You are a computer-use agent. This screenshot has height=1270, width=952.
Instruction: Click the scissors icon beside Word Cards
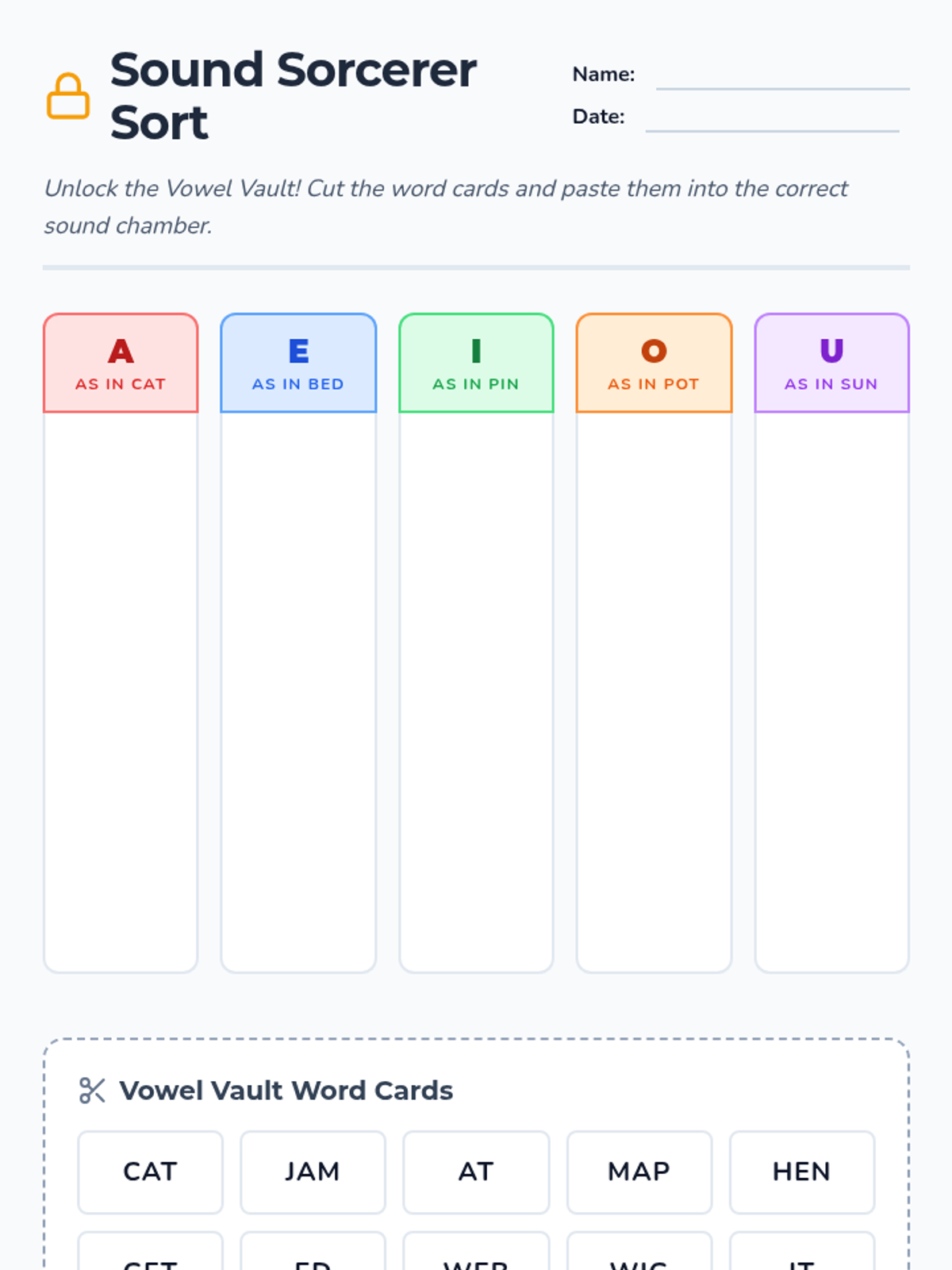(92, 1091)
